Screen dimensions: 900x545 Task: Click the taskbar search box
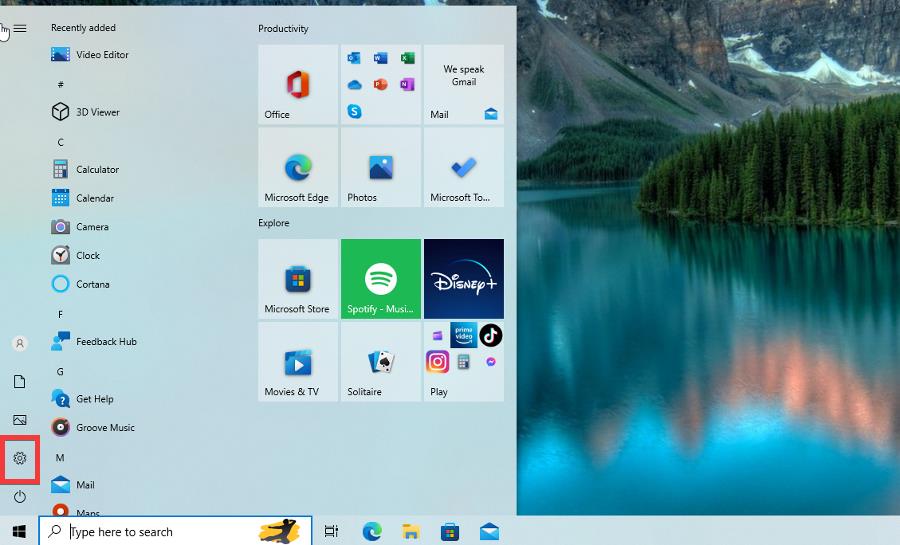click(x=176, y=531)
